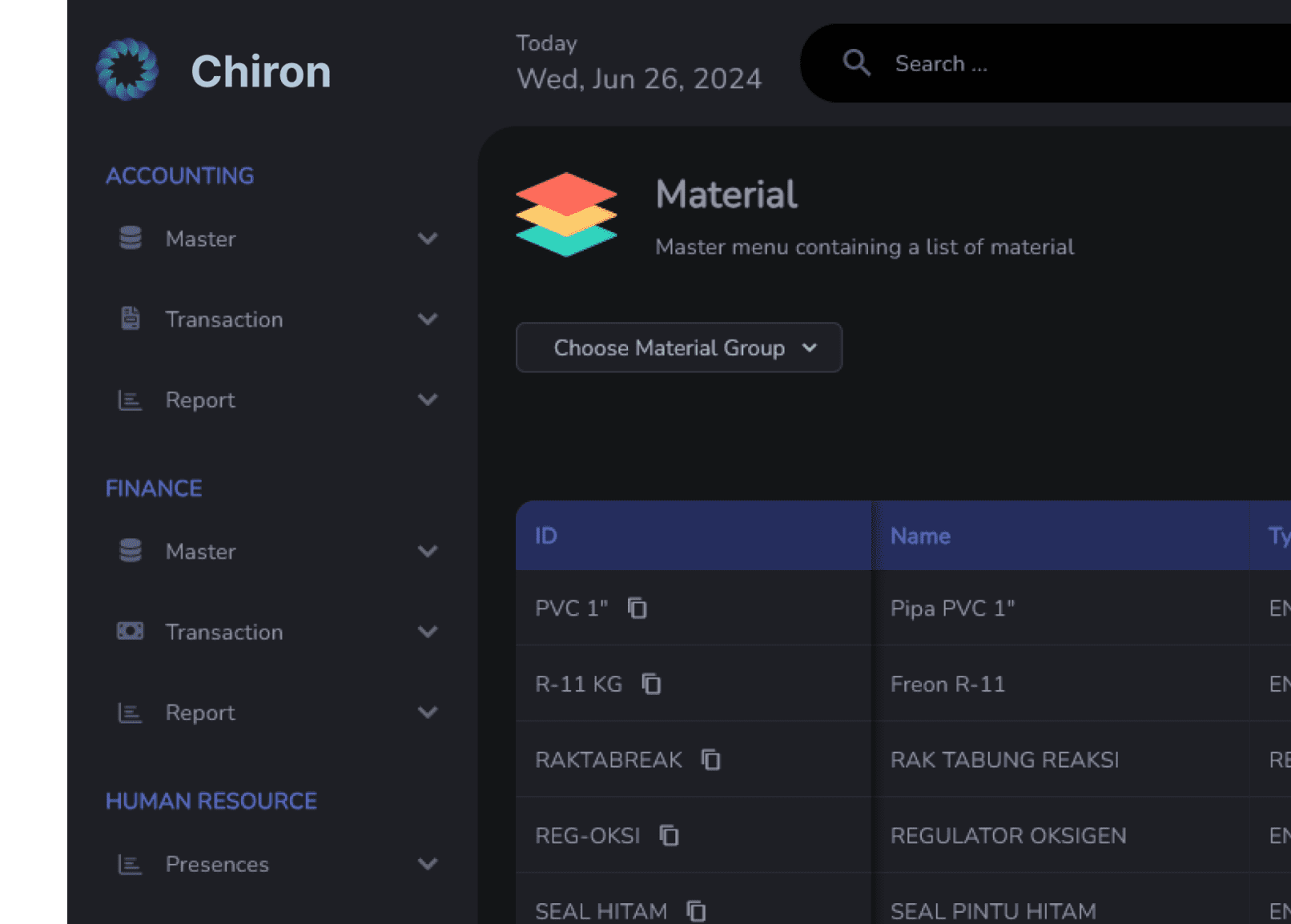1291x924 pixels.
Task: Click the Chiron app title
Action: 260,71
